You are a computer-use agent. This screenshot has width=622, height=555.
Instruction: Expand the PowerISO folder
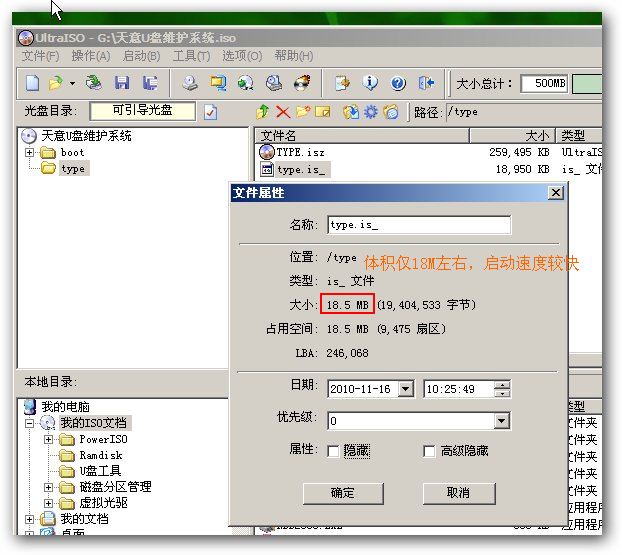48,440
